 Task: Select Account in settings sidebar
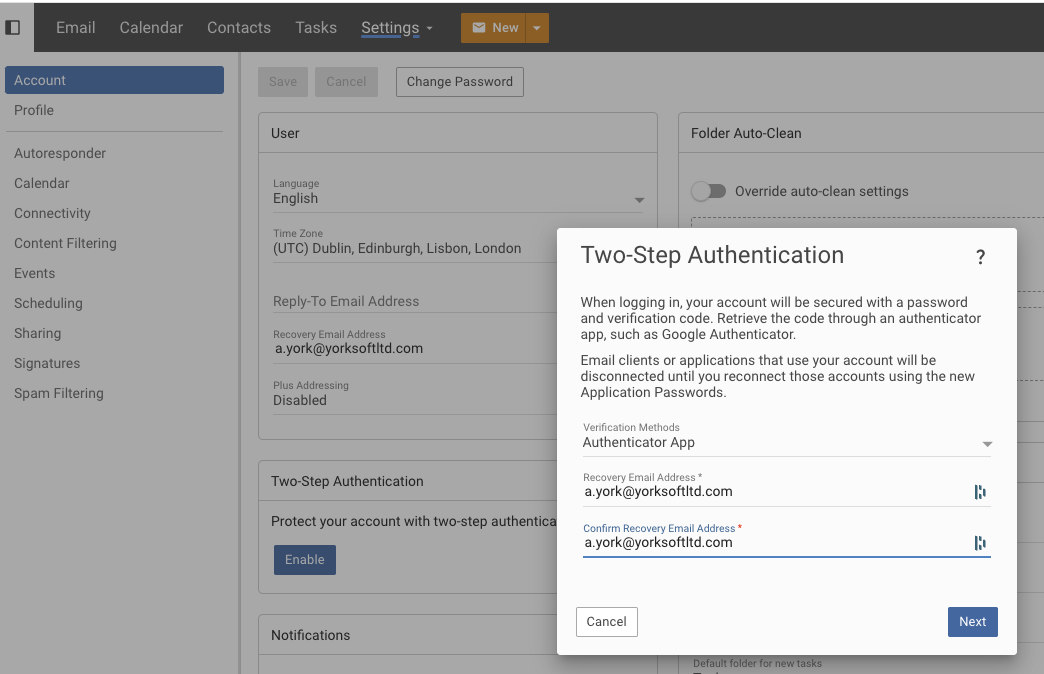pyautogui.click(x=115, y=80)
